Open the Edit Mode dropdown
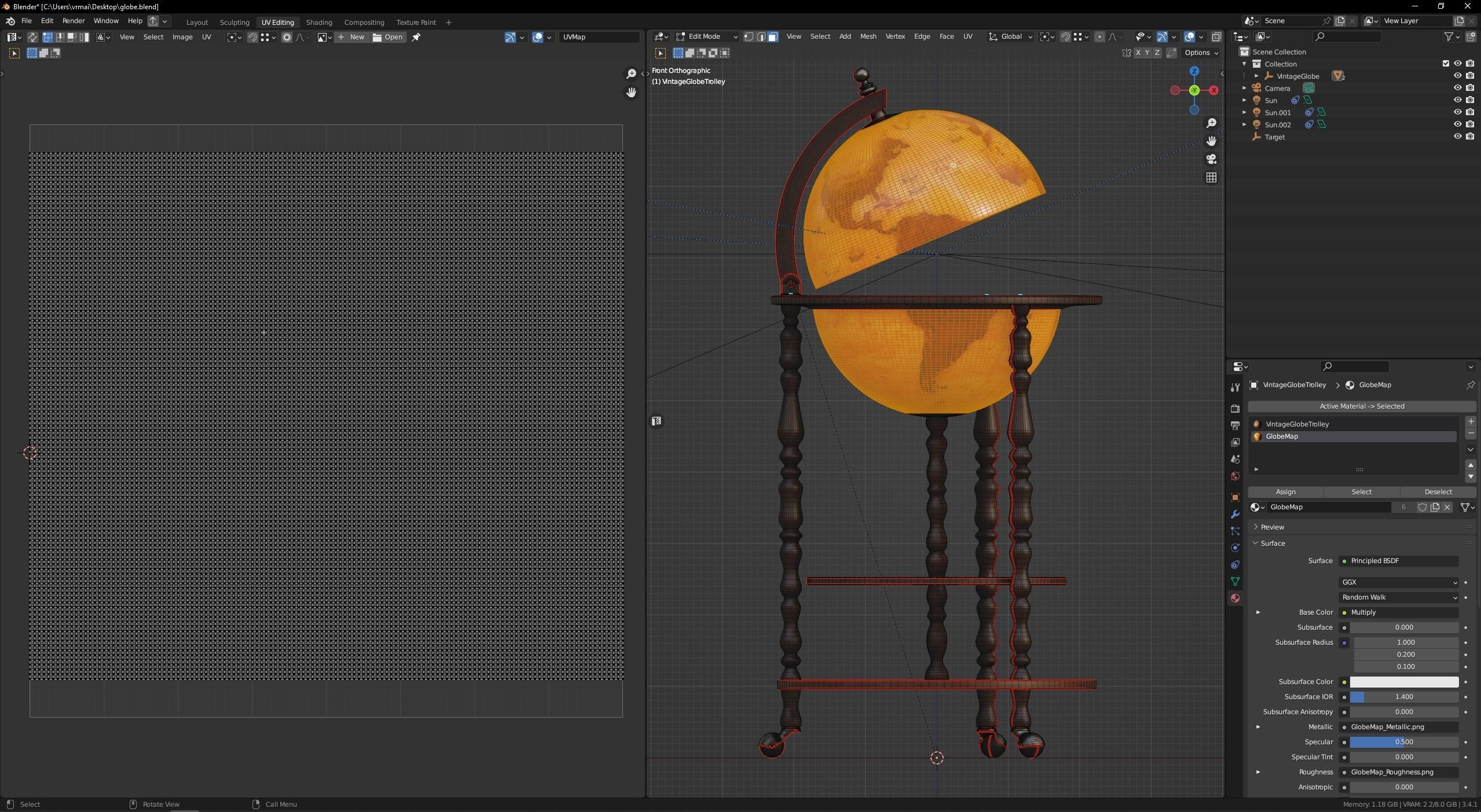1481x812 pixels. click(707, 36)
